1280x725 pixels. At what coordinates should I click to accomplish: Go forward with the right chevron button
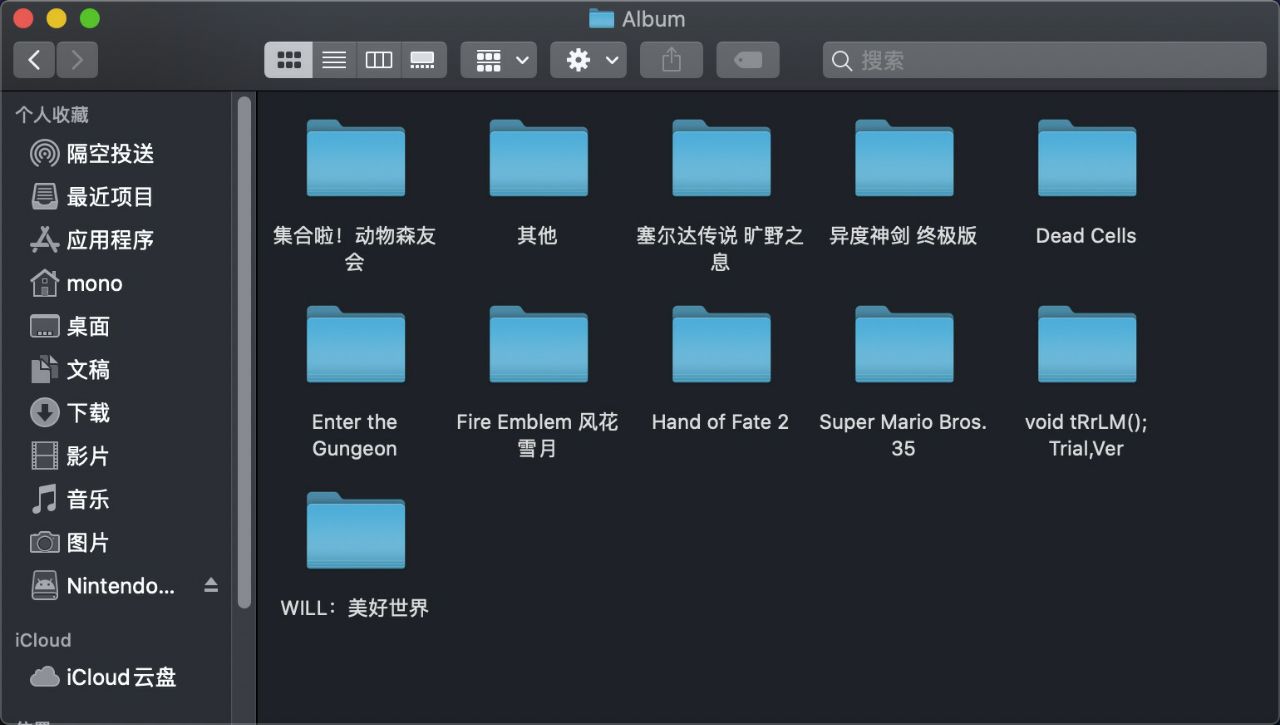coord(77,60)
